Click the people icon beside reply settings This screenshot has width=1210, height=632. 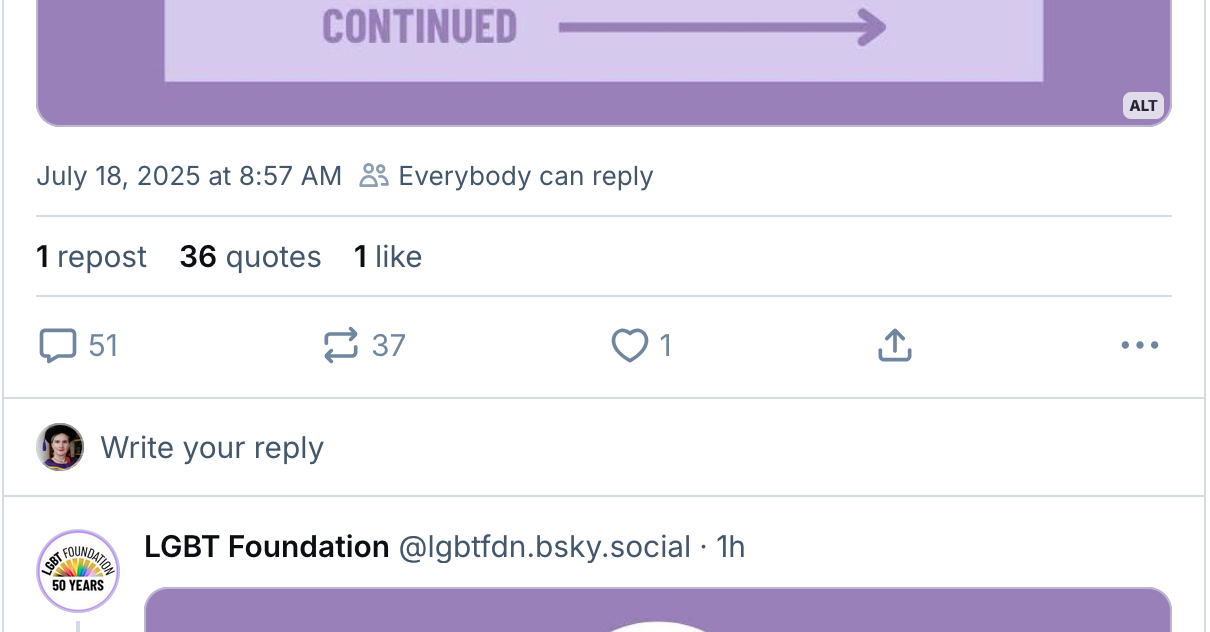click(x=373, y=176)
